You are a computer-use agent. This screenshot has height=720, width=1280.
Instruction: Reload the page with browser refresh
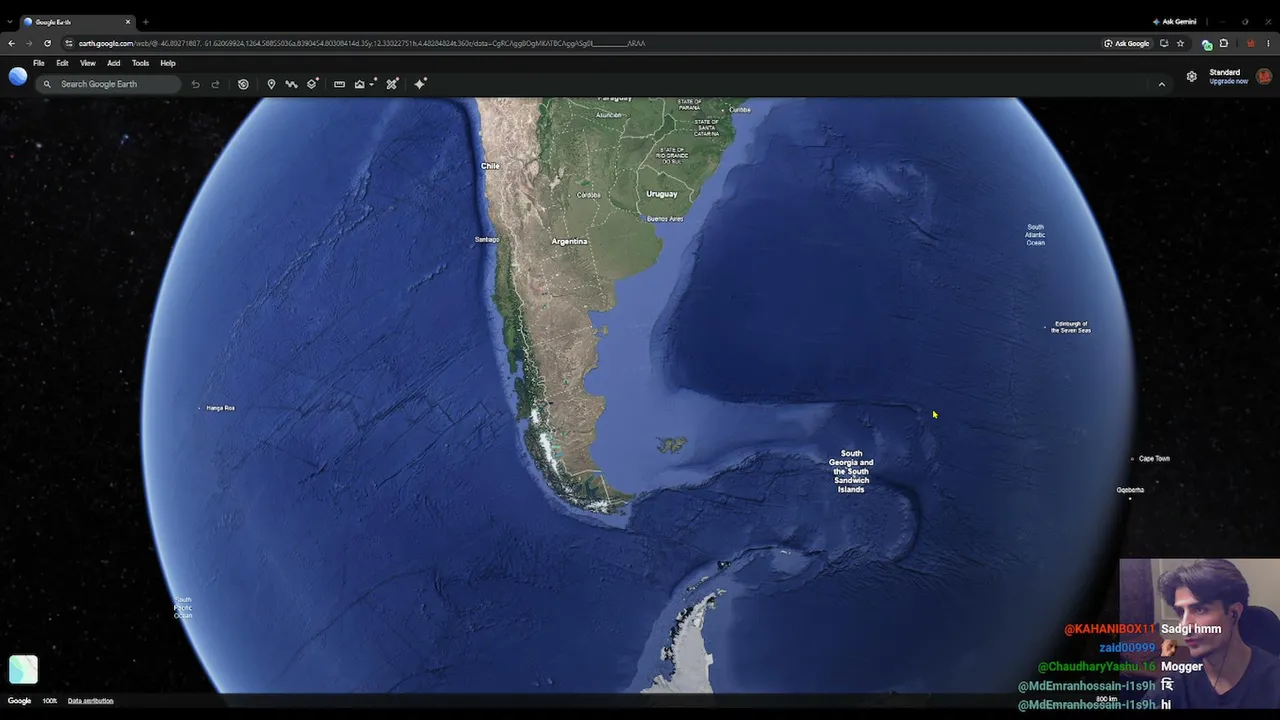coord(47,43)
